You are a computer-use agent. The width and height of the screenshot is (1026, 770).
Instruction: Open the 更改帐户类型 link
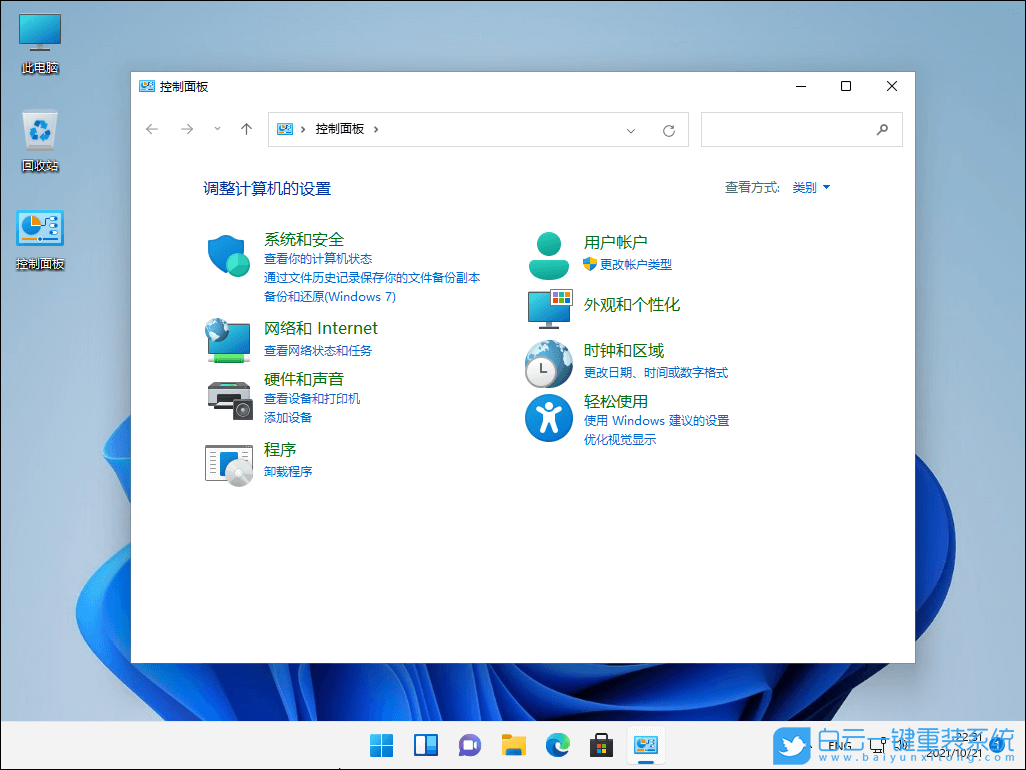click(x=636, y=265)
